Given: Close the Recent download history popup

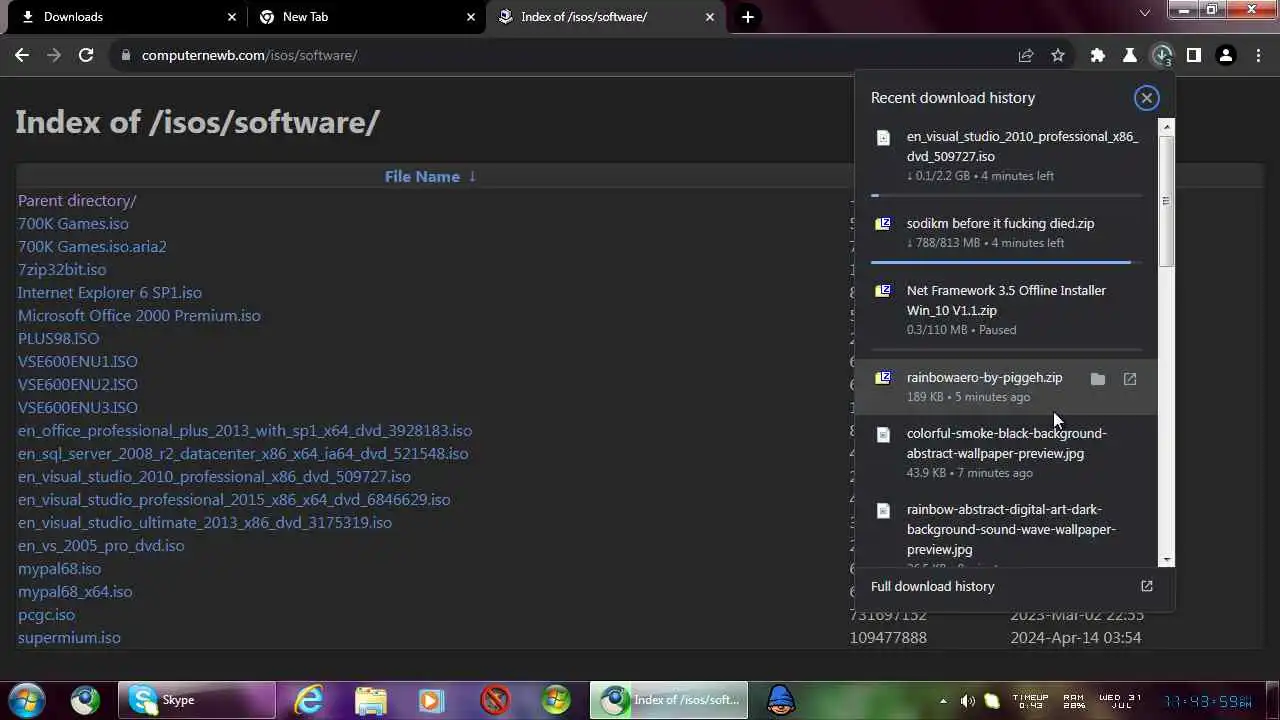Looking at the screenshot, I should click(1146, 97).
